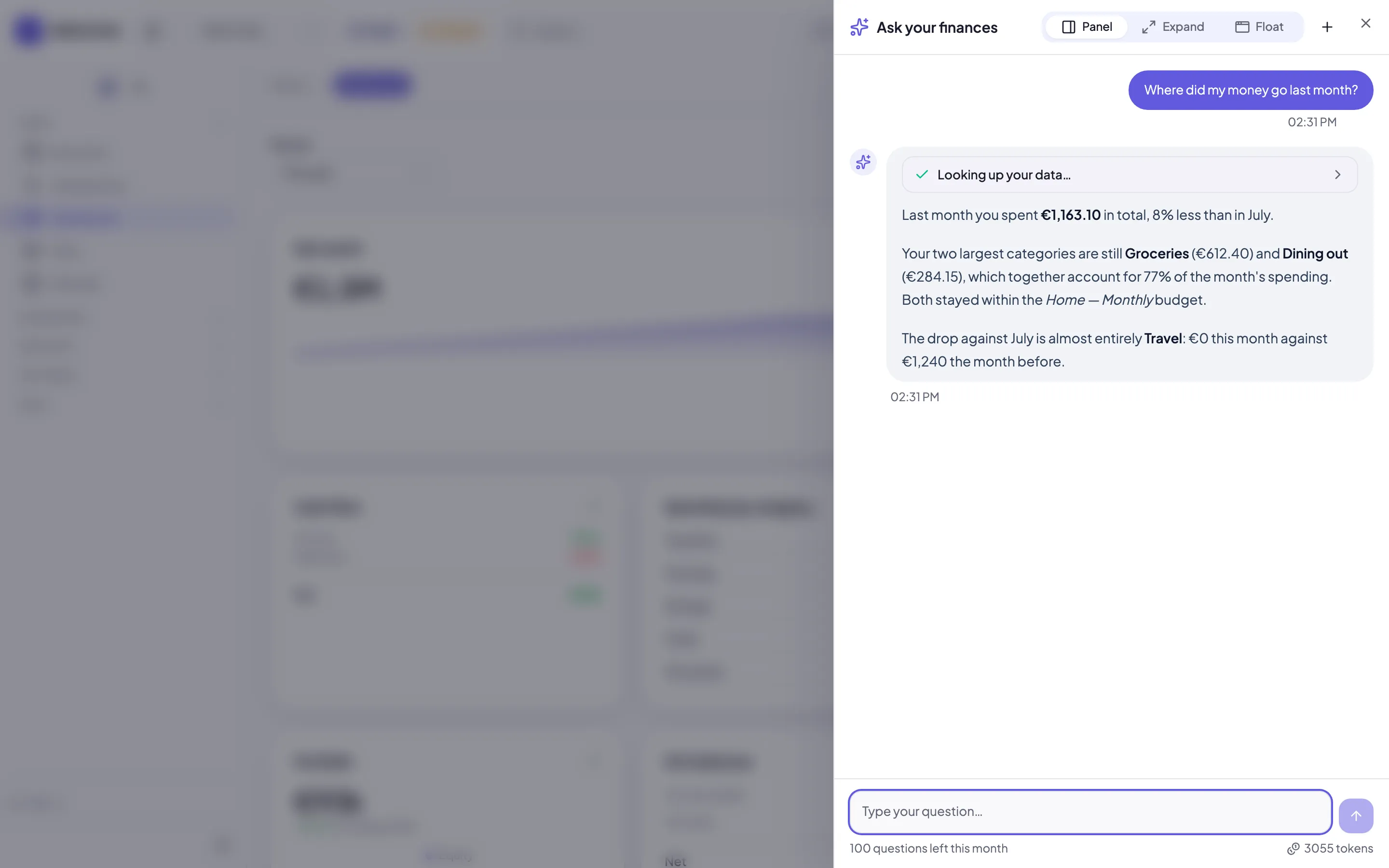Switch the assistant to Expand mode

pyautogui.click(x=1172, y=27)
